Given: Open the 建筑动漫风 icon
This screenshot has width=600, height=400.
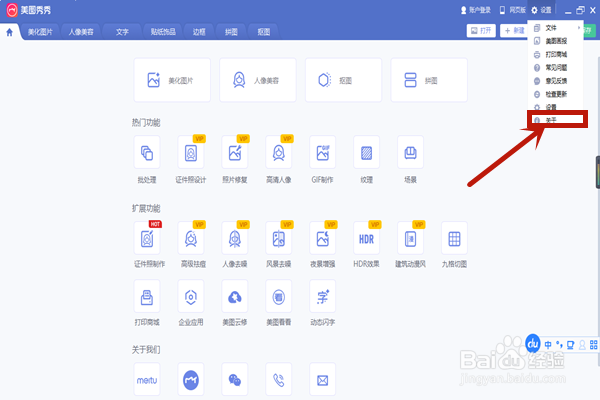Looking at the screenshot, I should [411, 238].
